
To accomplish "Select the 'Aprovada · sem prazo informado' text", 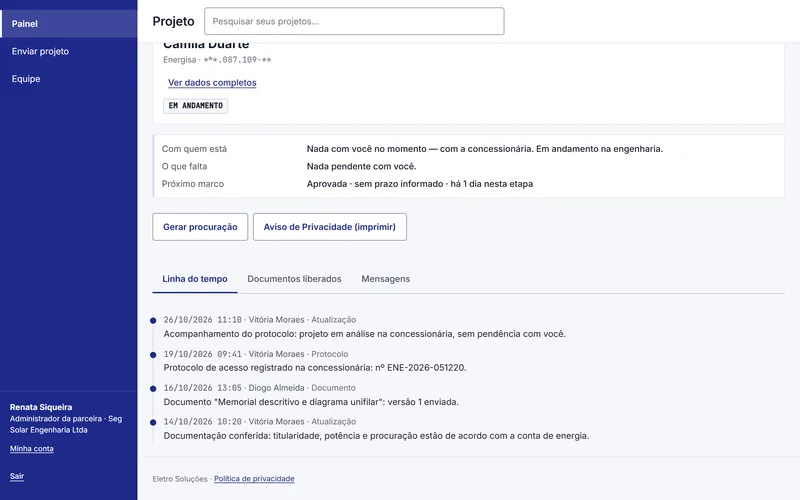I will tap(375, 184).
